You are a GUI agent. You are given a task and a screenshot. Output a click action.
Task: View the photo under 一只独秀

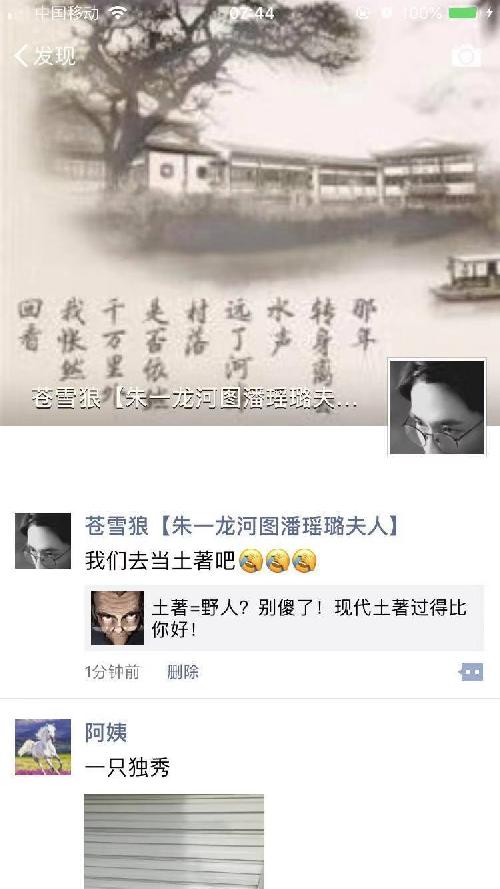click(174, 841)
